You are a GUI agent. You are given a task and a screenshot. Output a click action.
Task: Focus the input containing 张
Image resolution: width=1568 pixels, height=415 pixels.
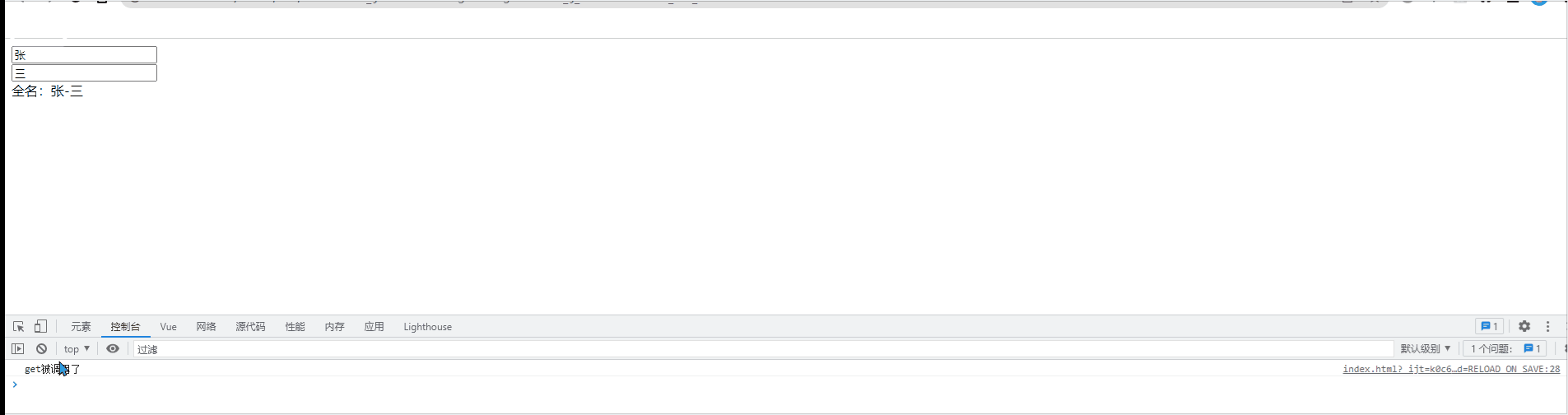(84, 54)
